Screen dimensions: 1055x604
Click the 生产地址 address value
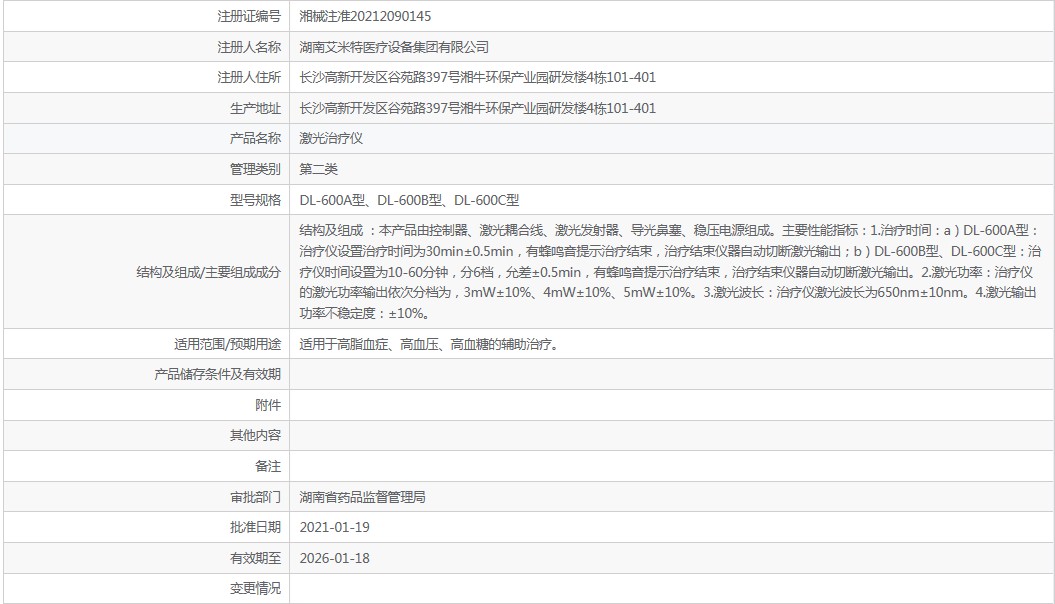[x=478, y=108]
